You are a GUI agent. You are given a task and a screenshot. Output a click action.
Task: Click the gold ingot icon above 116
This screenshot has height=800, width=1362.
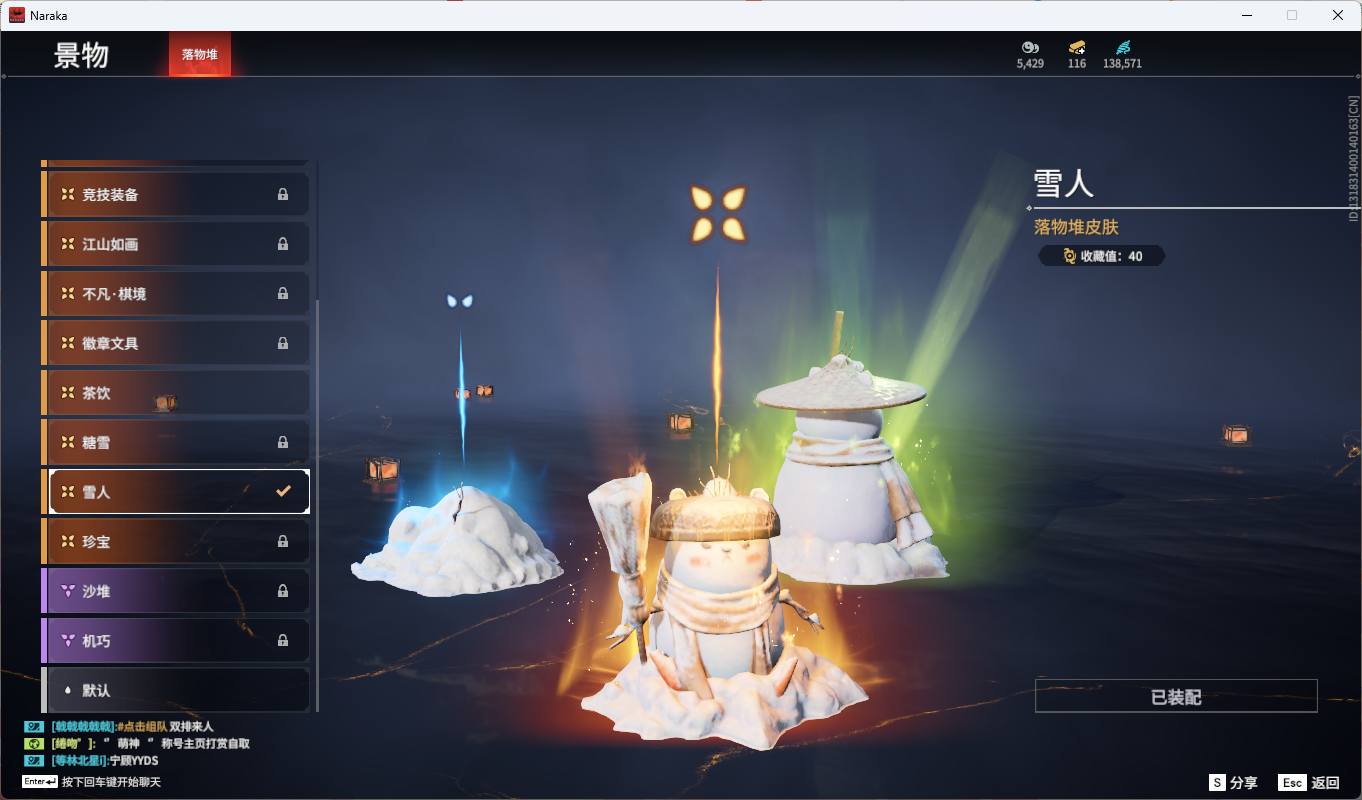click(x=1077, y=47)
